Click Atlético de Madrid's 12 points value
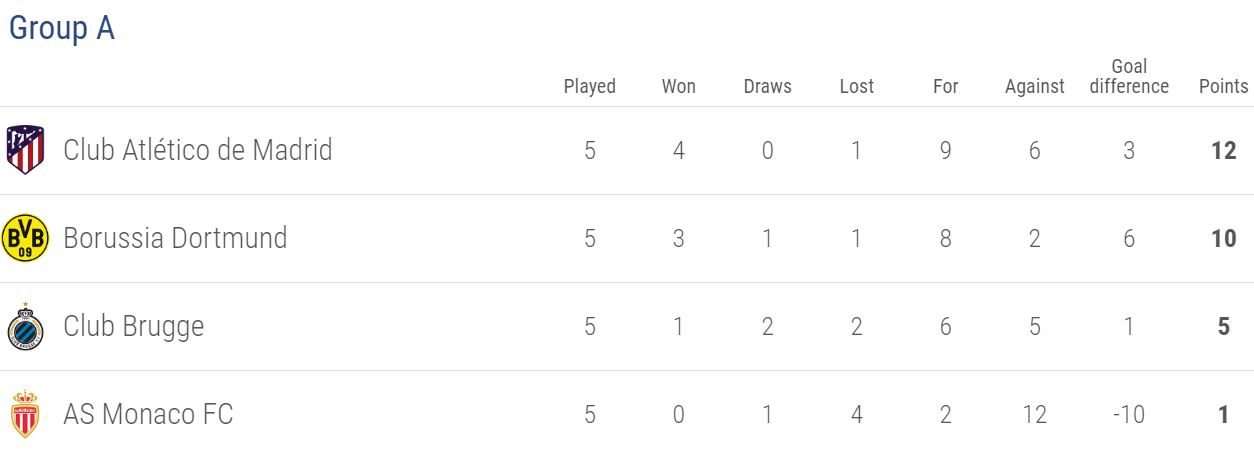 point(1224,150)
